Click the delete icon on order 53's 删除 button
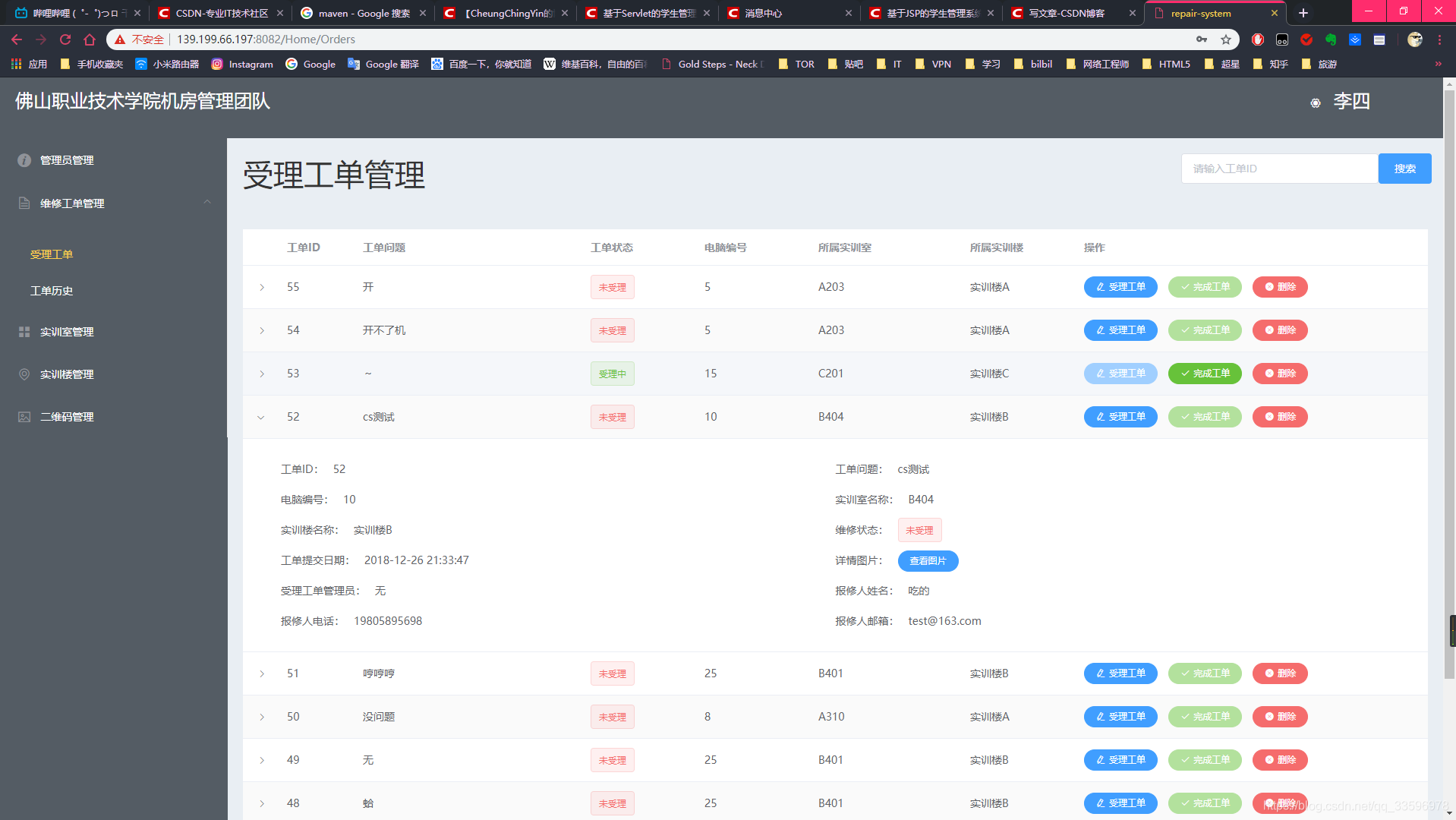Image resolution: width=1456 pixels, height=820 pixels. click(1268, 374)
